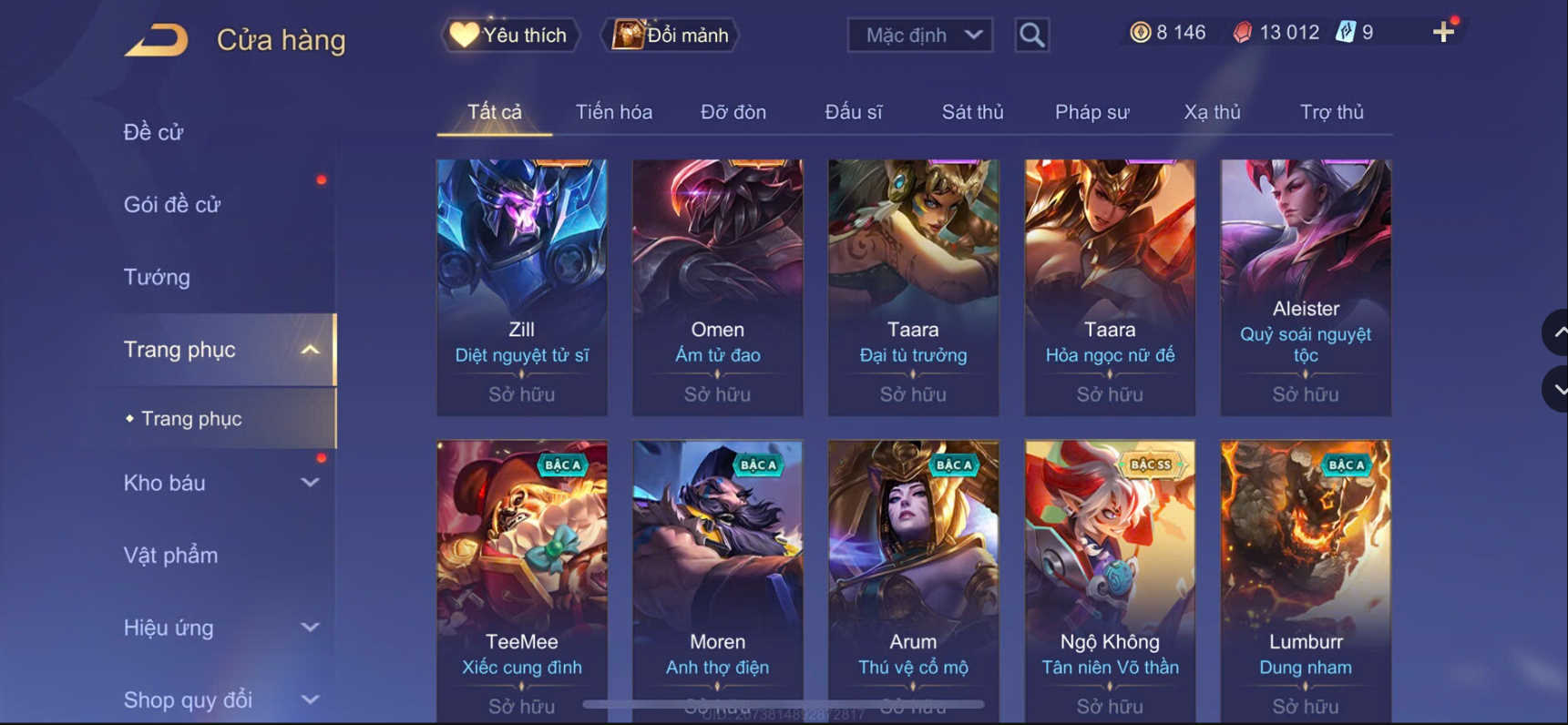The height and width of the screenshot is (725, 1568).
Task: Click the blue voucher ticket icon
Action: tap(1345, 33)
